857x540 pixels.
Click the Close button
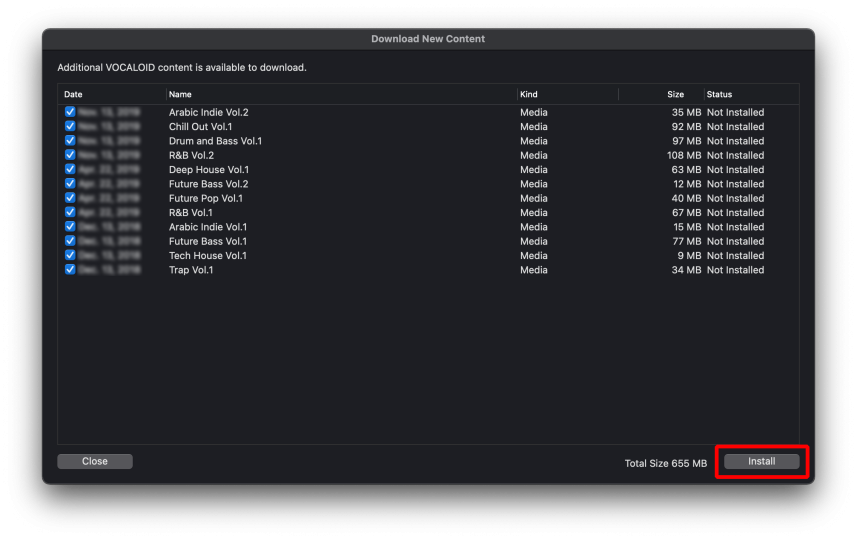tap(95, 462)
